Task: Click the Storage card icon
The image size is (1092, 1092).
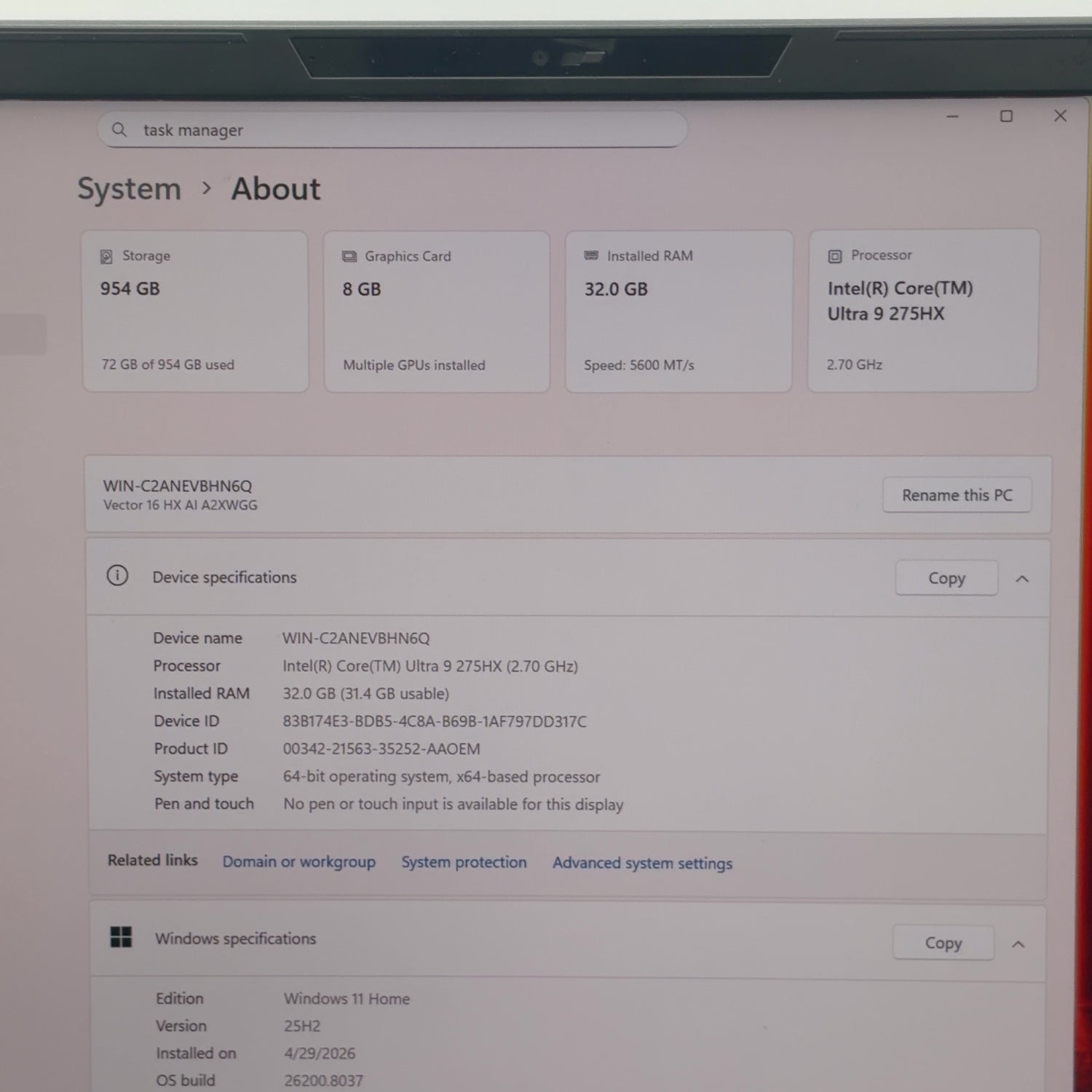Action: (106, 256)
